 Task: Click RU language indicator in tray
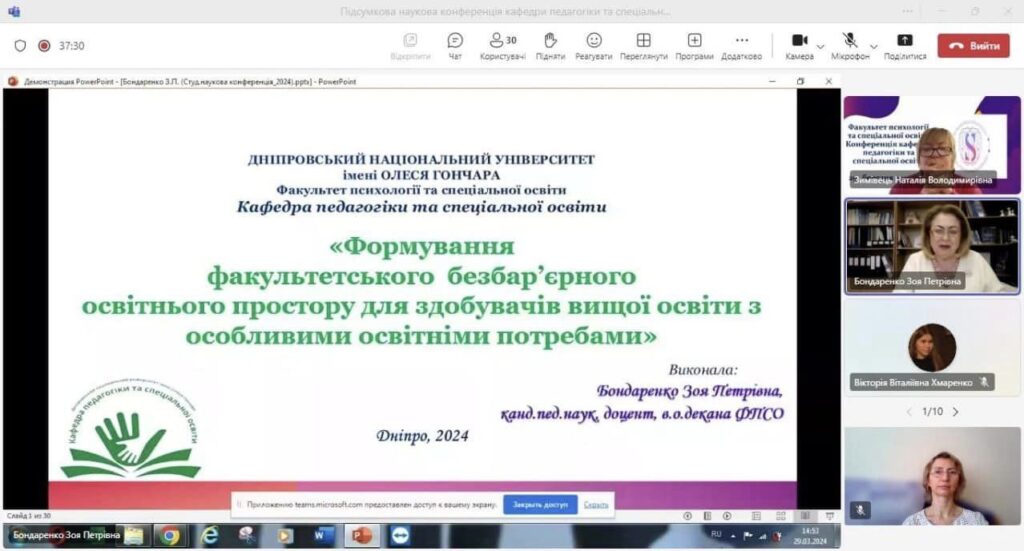click(x=716, y=535)
